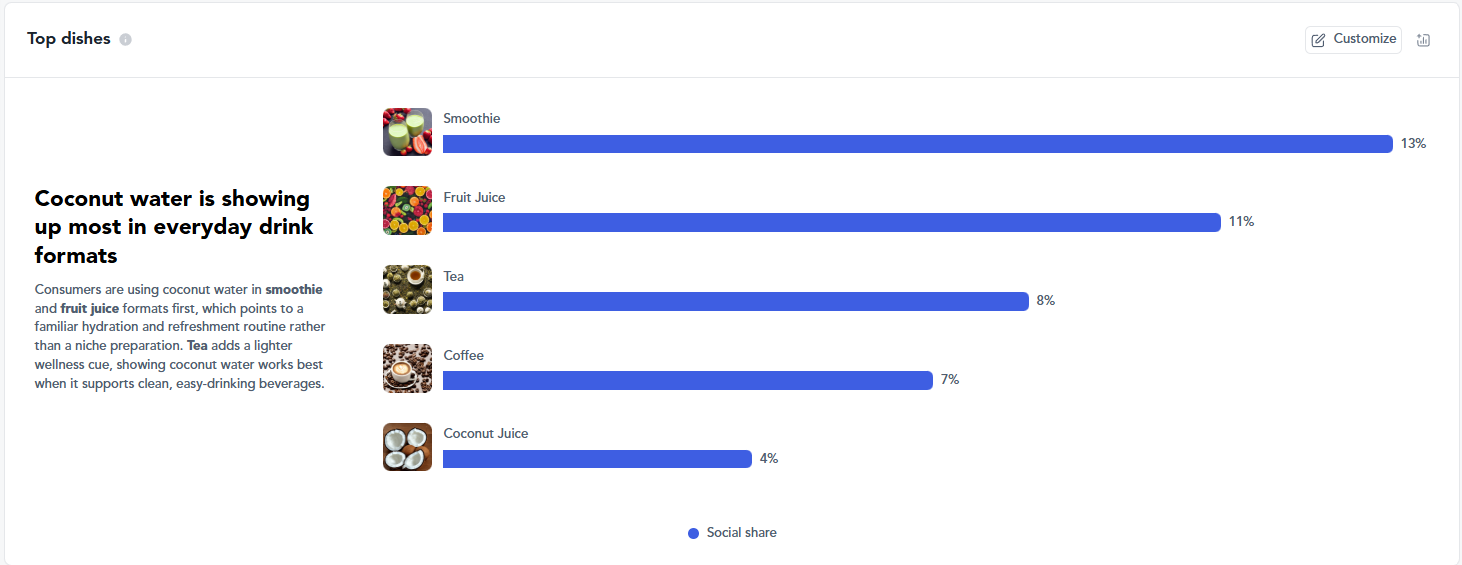Viewport: 1462px width, 565px height.
Task: Click the Coconut Juice thumbnail image
Action: [407, 447]
